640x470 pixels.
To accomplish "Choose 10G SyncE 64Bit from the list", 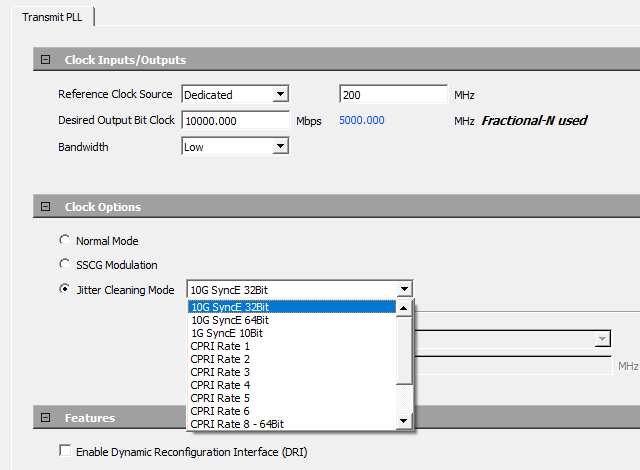I will click(x=230, y=320).
